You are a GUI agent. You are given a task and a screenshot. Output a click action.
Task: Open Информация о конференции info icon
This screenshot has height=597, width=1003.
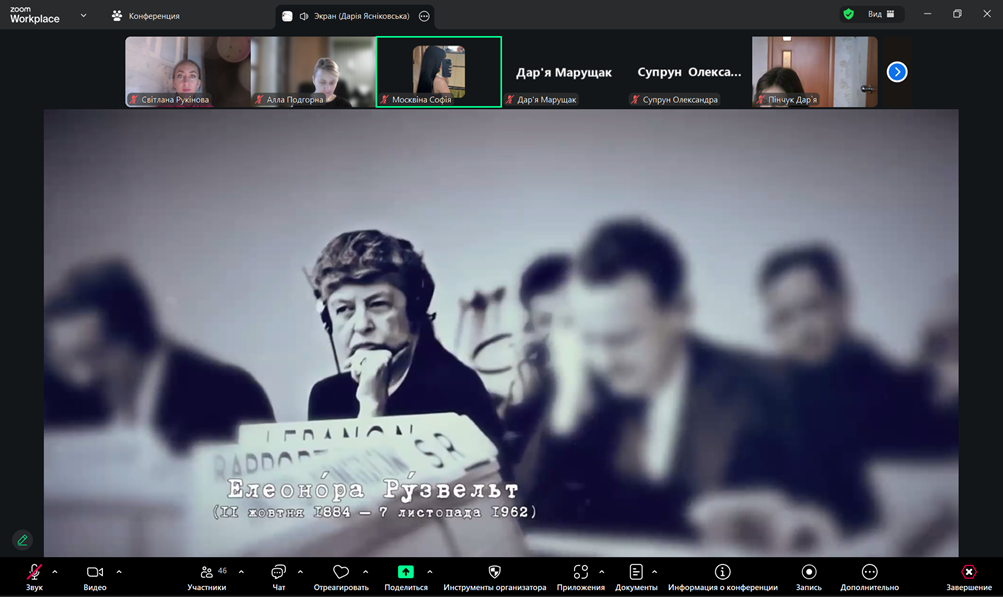coord(722,572)
